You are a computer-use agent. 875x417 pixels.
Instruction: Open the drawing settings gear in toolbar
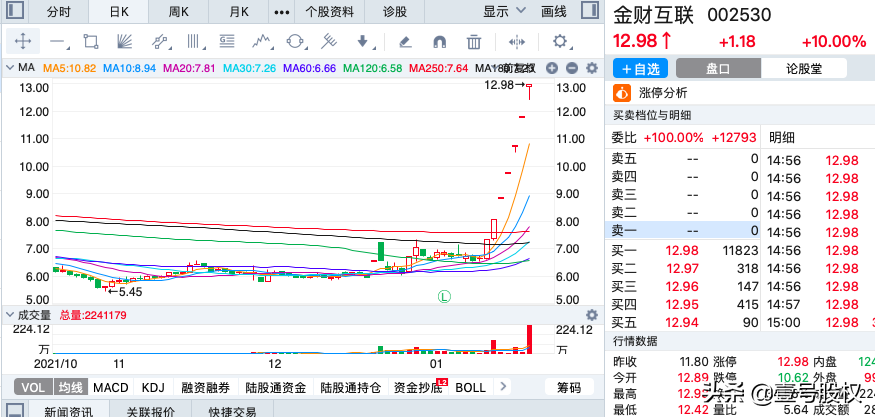click(x=560, y=41)
